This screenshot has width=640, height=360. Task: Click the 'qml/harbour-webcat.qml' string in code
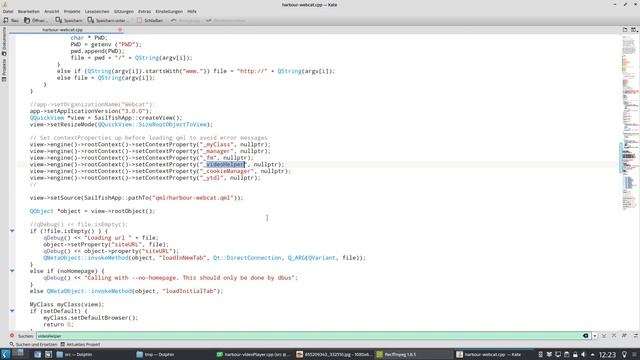click(193, 198)
